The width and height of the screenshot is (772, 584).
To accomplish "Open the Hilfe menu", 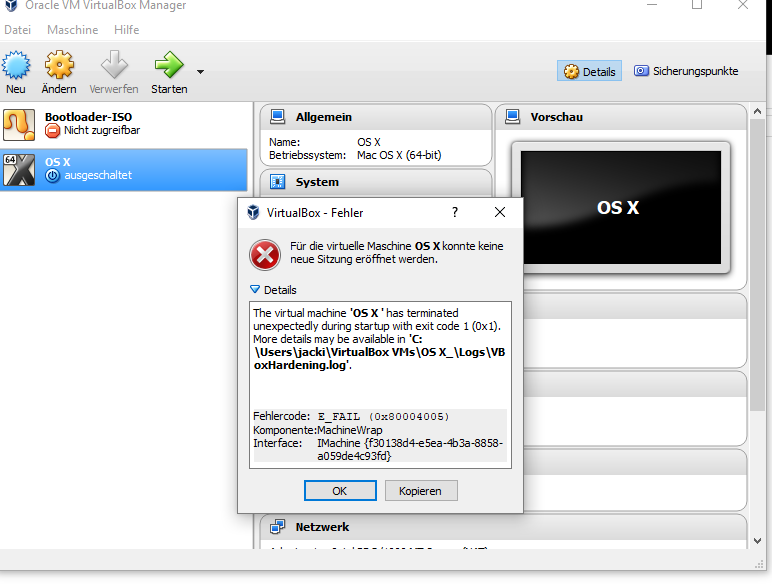I will 127,30.
